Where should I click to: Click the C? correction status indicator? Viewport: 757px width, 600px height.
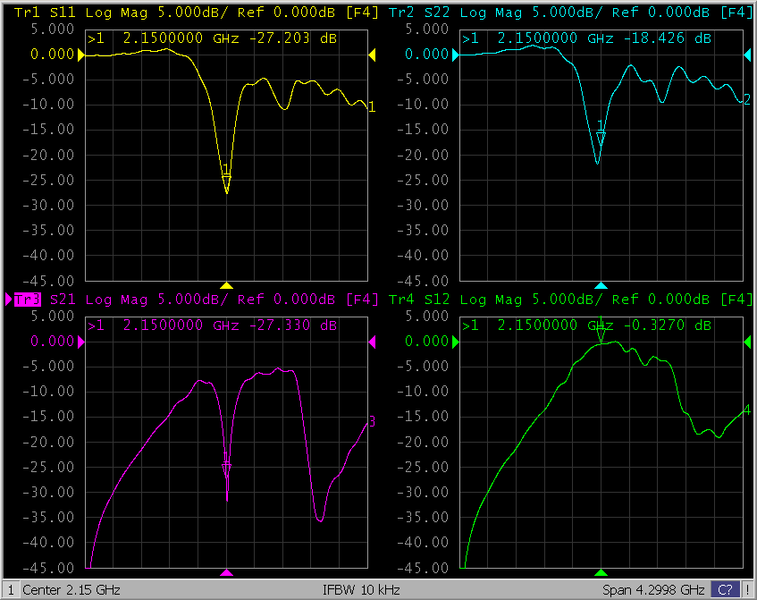pyautogui.click(x=725, y=590)
